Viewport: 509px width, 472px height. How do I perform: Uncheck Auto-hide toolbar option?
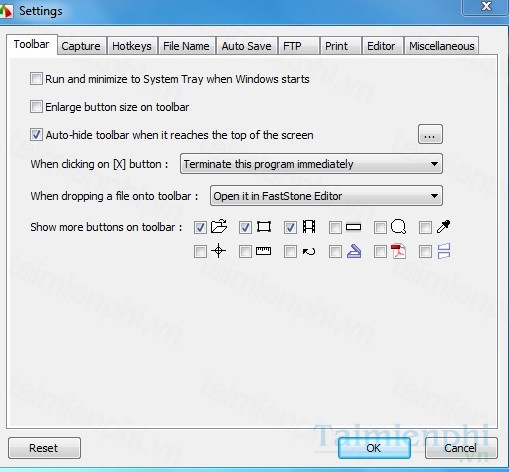point(36,135)
